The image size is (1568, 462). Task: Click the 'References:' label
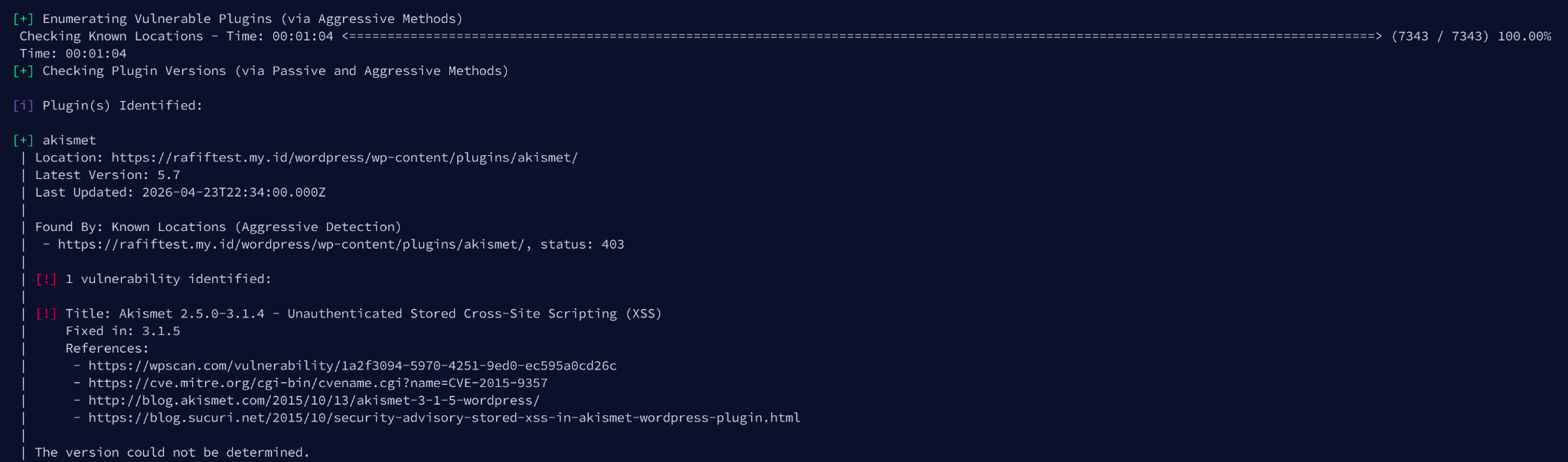coord(107,348)
